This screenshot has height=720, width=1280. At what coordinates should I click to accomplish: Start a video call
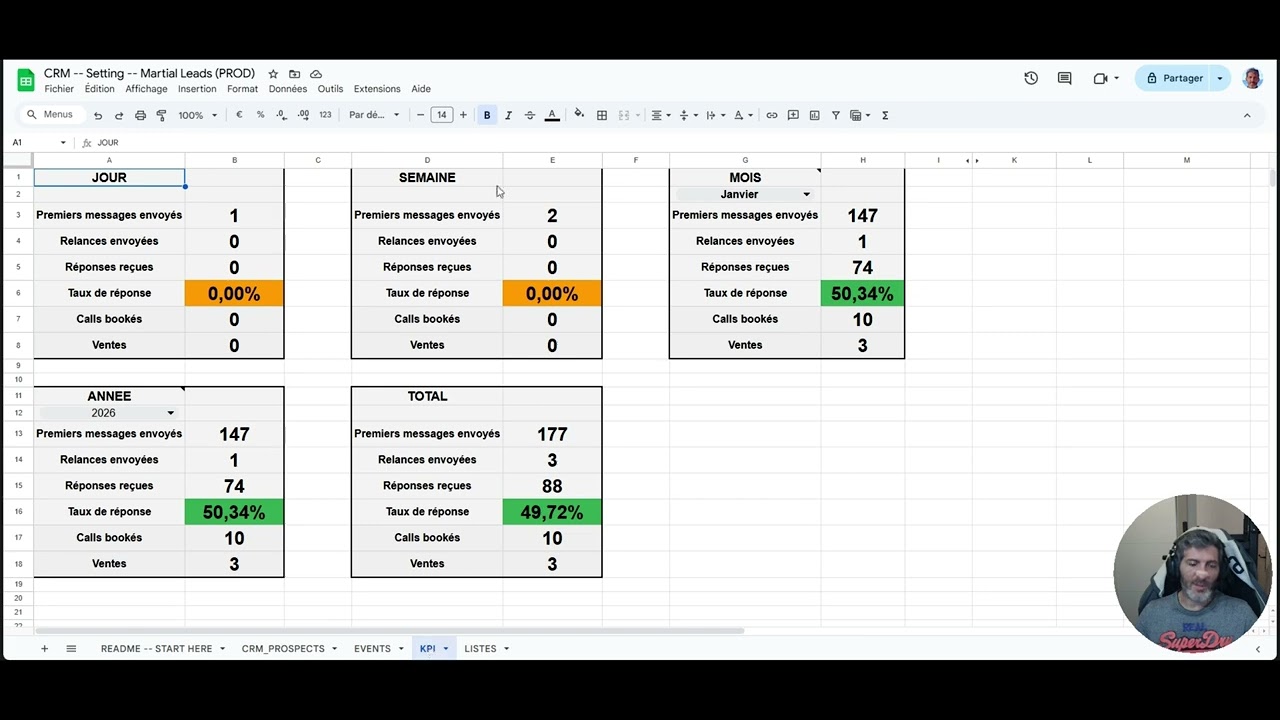[1105, 78]
